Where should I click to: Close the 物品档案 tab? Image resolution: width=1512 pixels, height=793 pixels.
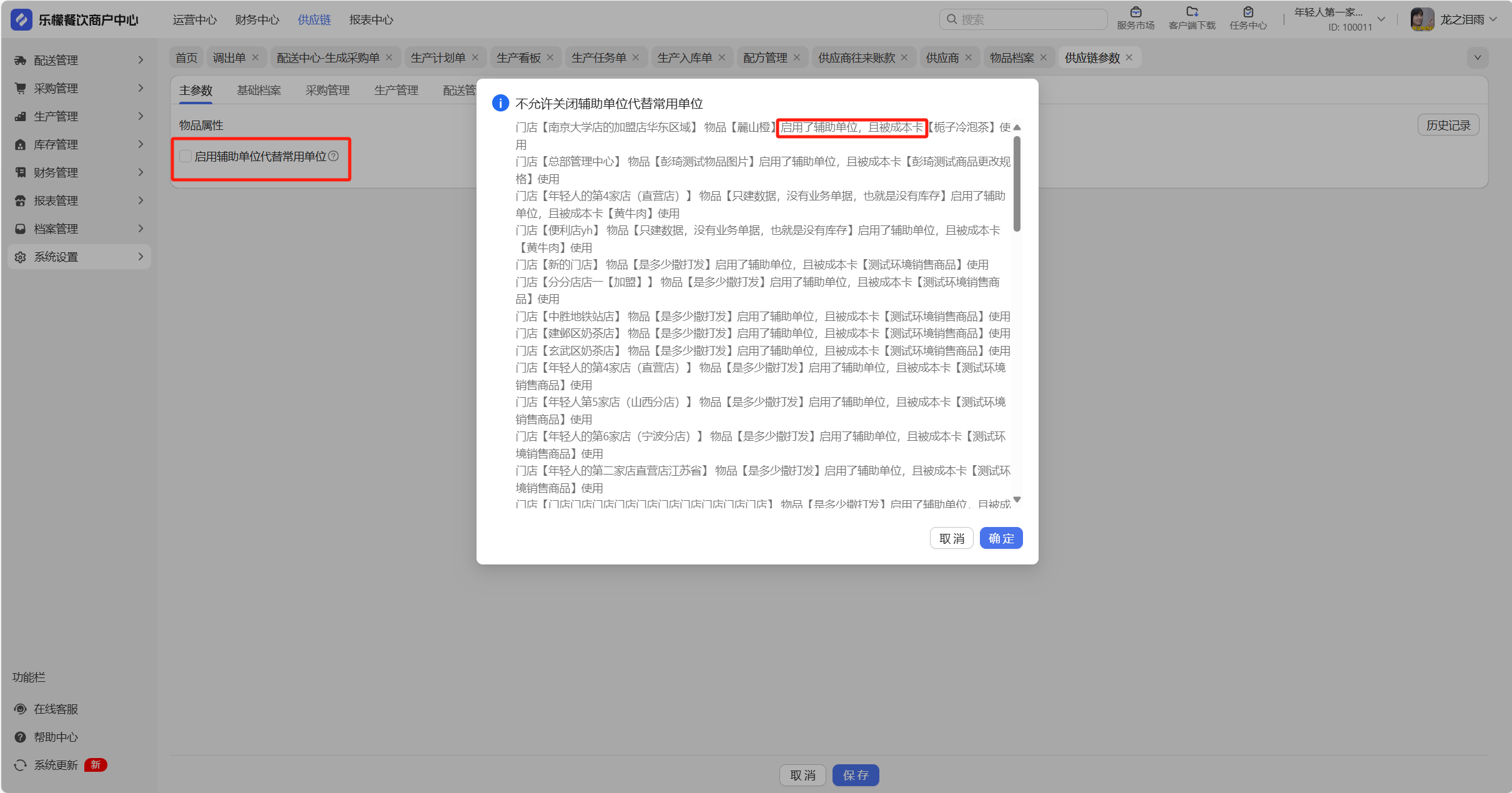1044,57
